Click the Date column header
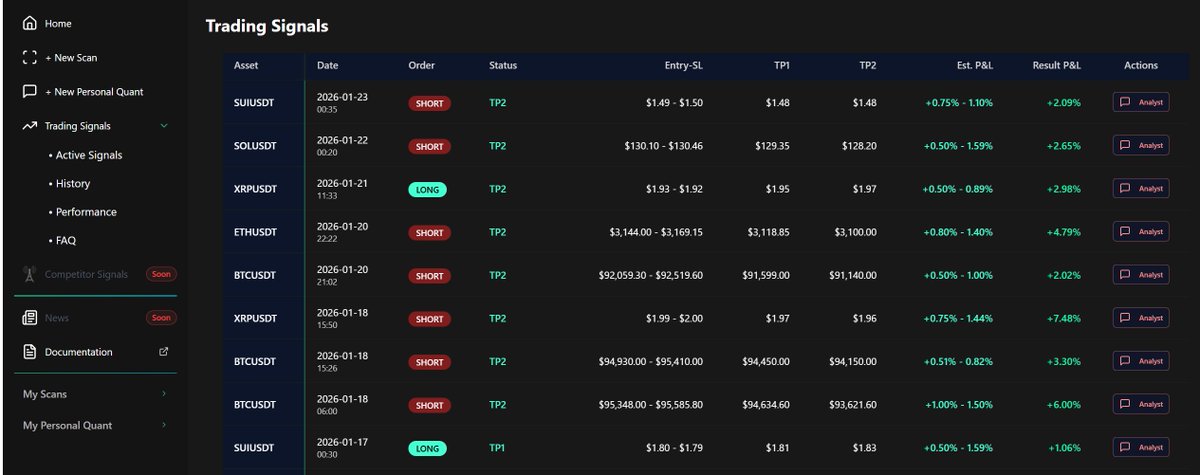The height and width of the screenshot is (475, 1200). [x=327, y=65]
